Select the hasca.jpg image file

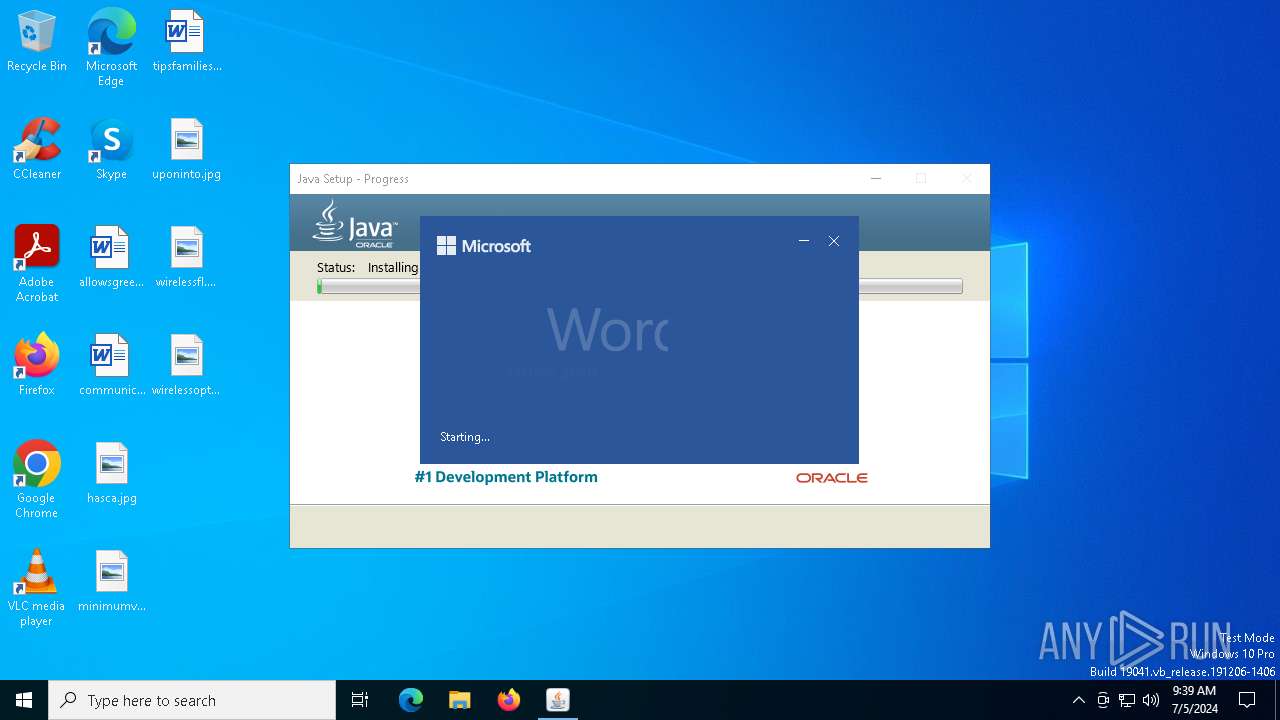point(111,474)
